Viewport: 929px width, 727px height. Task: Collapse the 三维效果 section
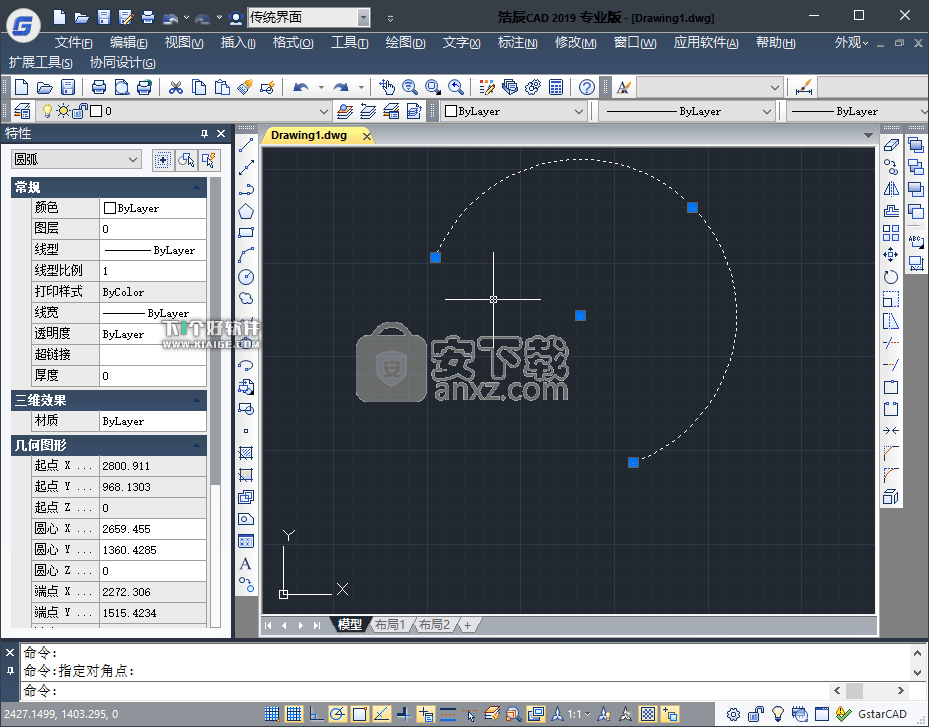pyautogui.click(x=197, y=401)
